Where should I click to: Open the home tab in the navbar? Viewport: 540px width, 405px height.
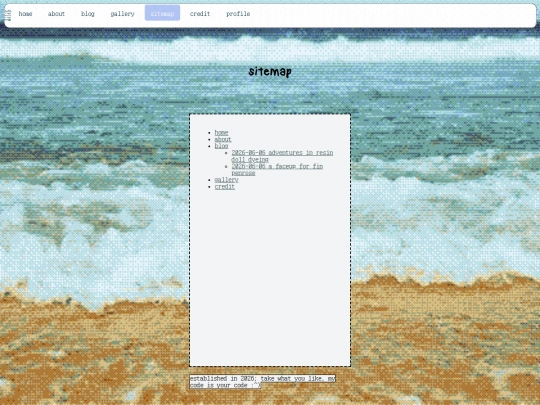tap(25, 14)
